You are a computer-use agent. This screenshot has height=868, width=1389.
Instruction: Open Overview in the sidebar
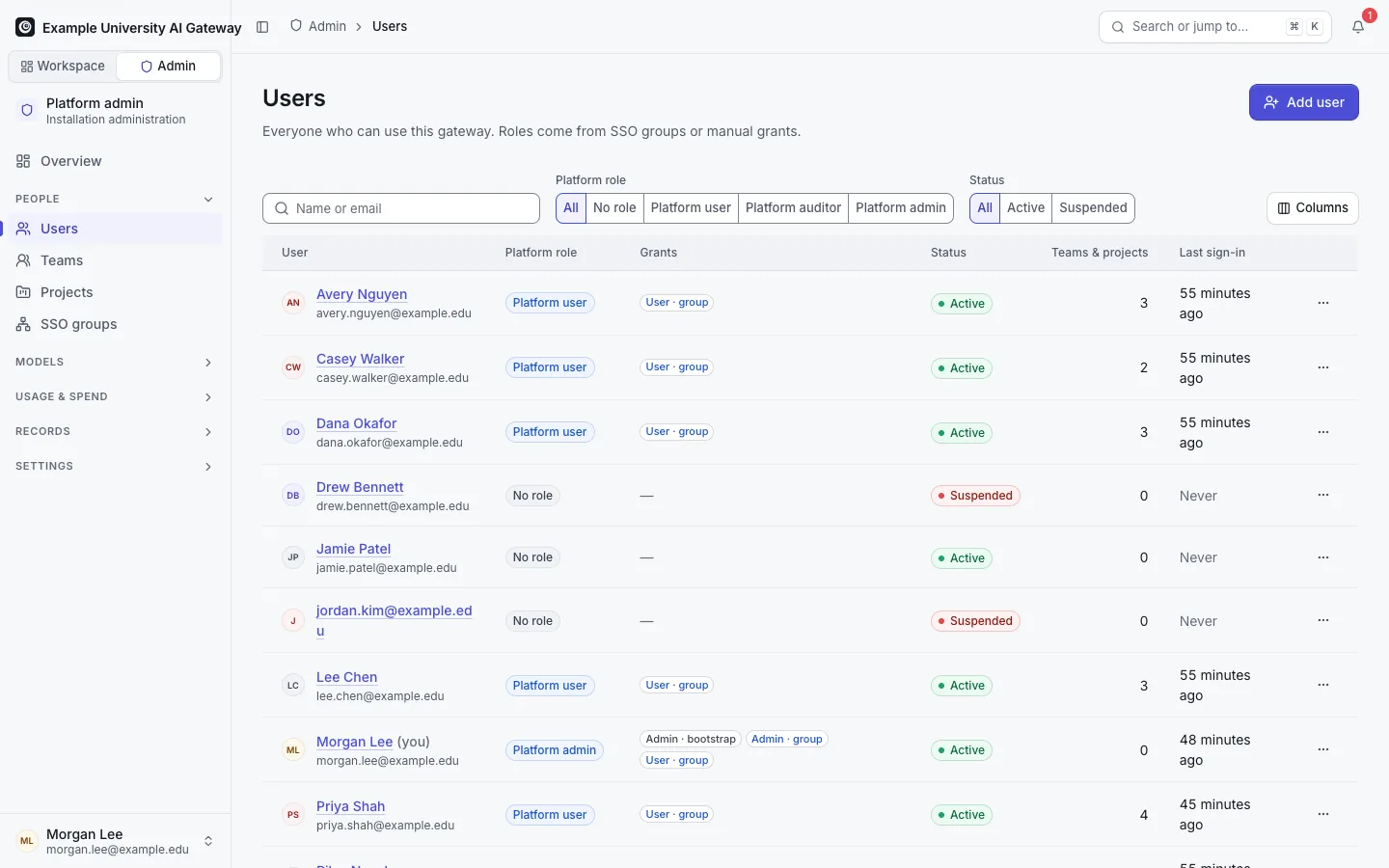[115, 161]
